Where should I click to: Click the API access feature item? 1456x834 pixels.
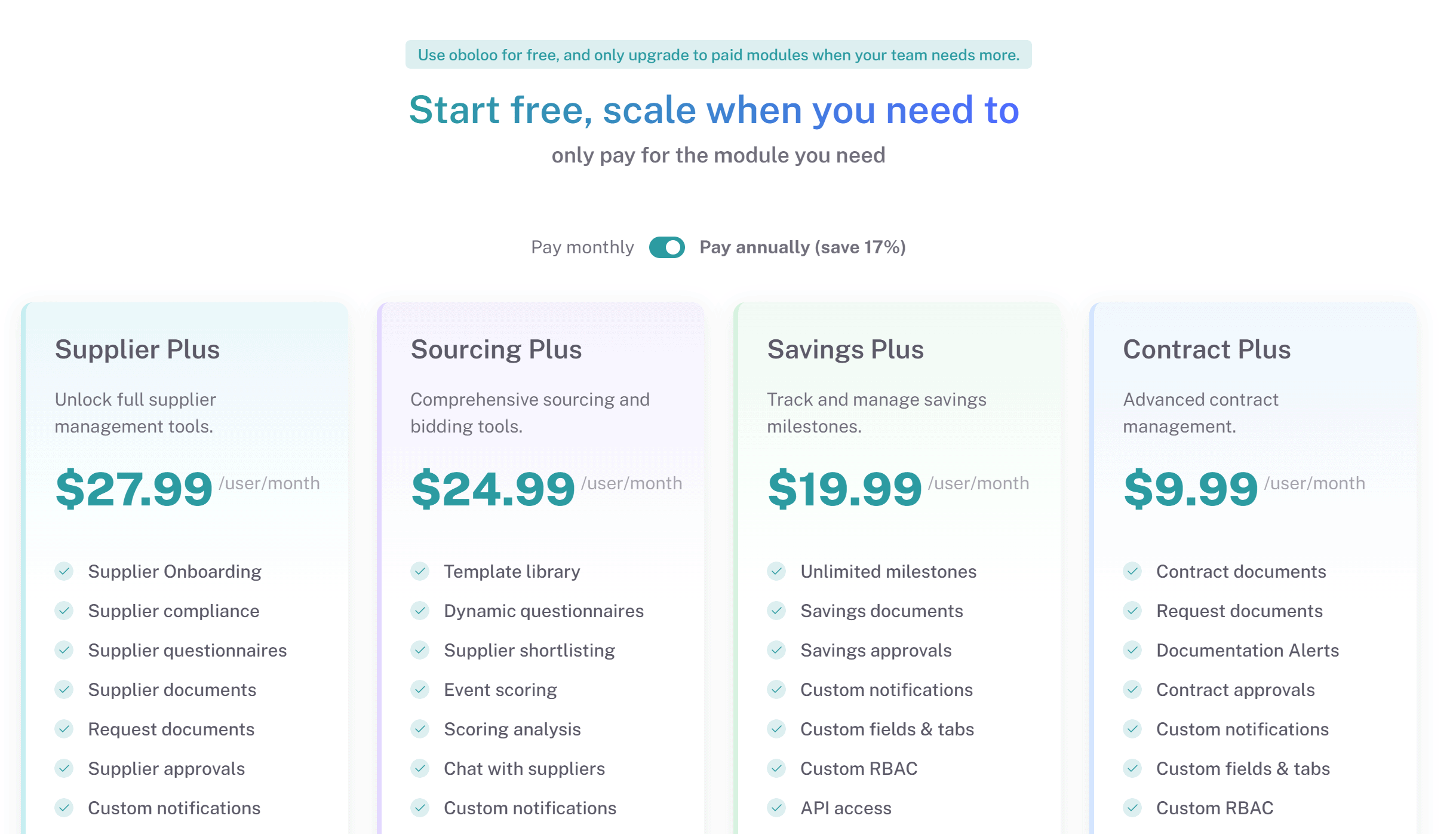[846, 808]
